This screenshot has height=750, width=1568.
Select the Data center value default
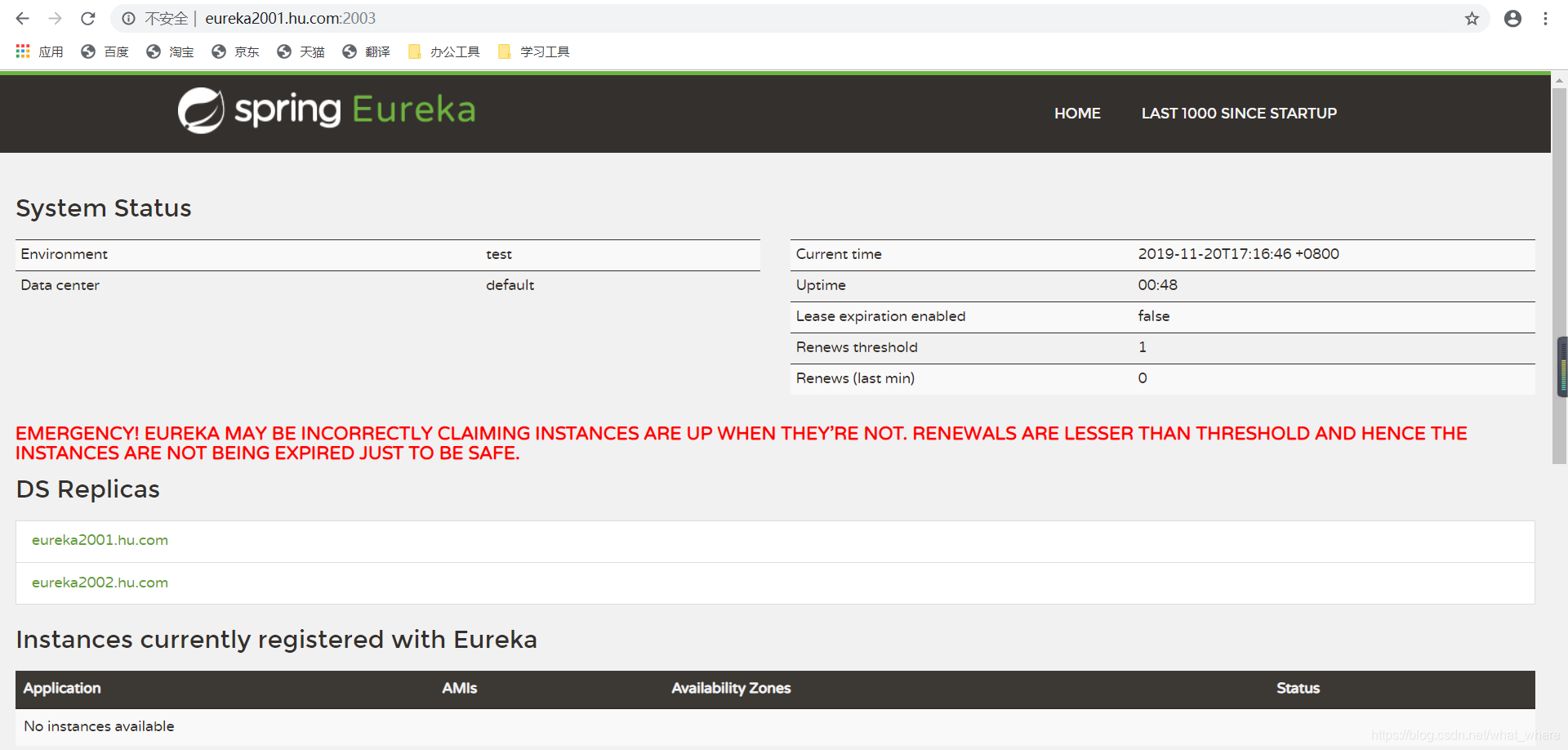tap(510, 285)
